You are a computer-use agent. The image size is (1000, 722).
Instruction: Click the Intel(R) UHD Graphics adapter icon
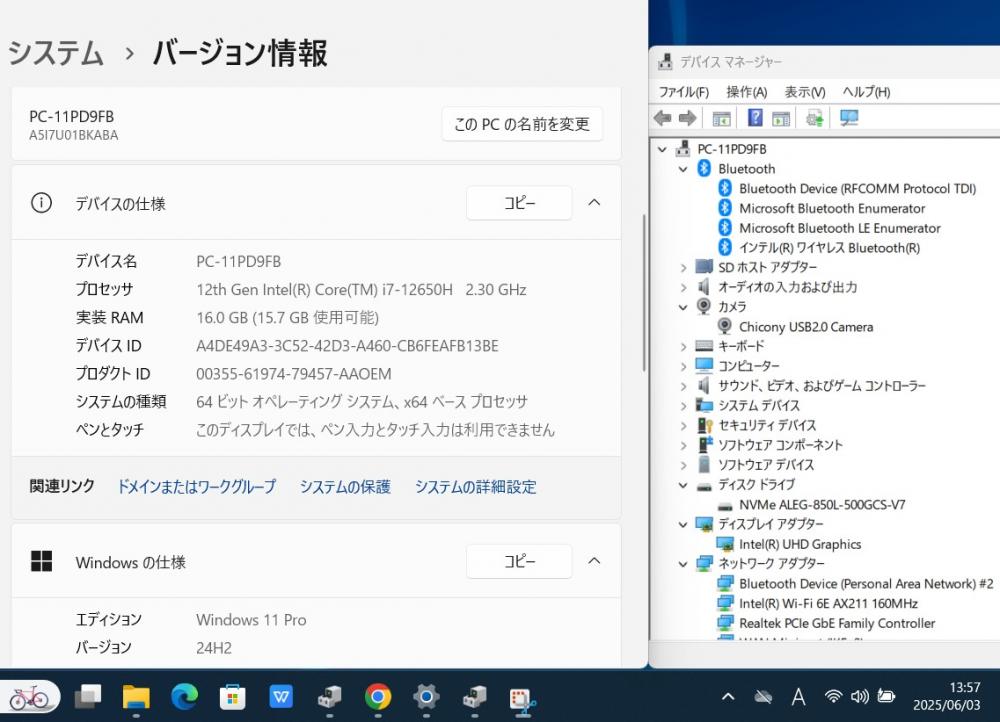pyautogui.click(x=724, y=544)
